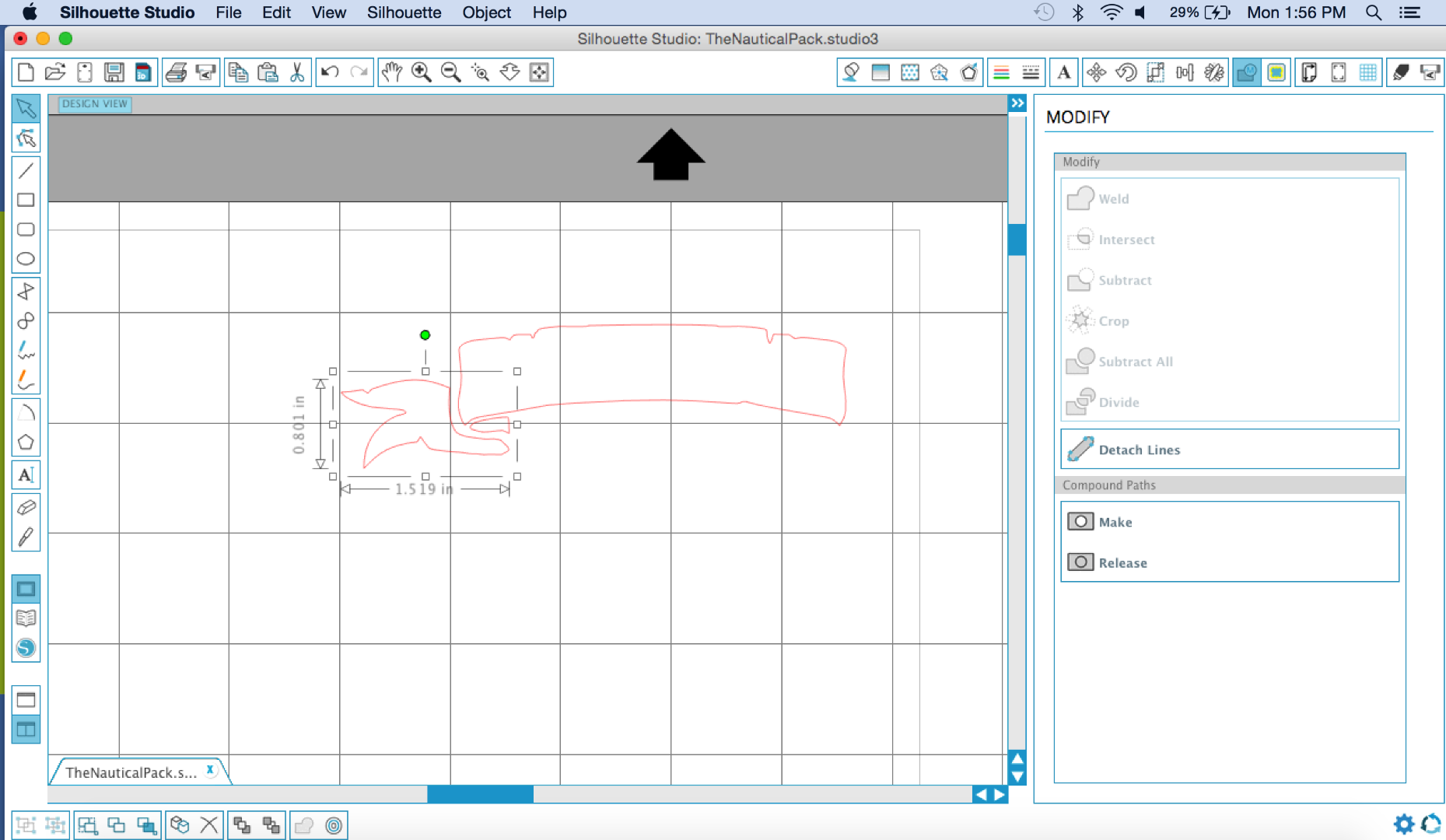Save to SD card icon

tap(143, 72)
